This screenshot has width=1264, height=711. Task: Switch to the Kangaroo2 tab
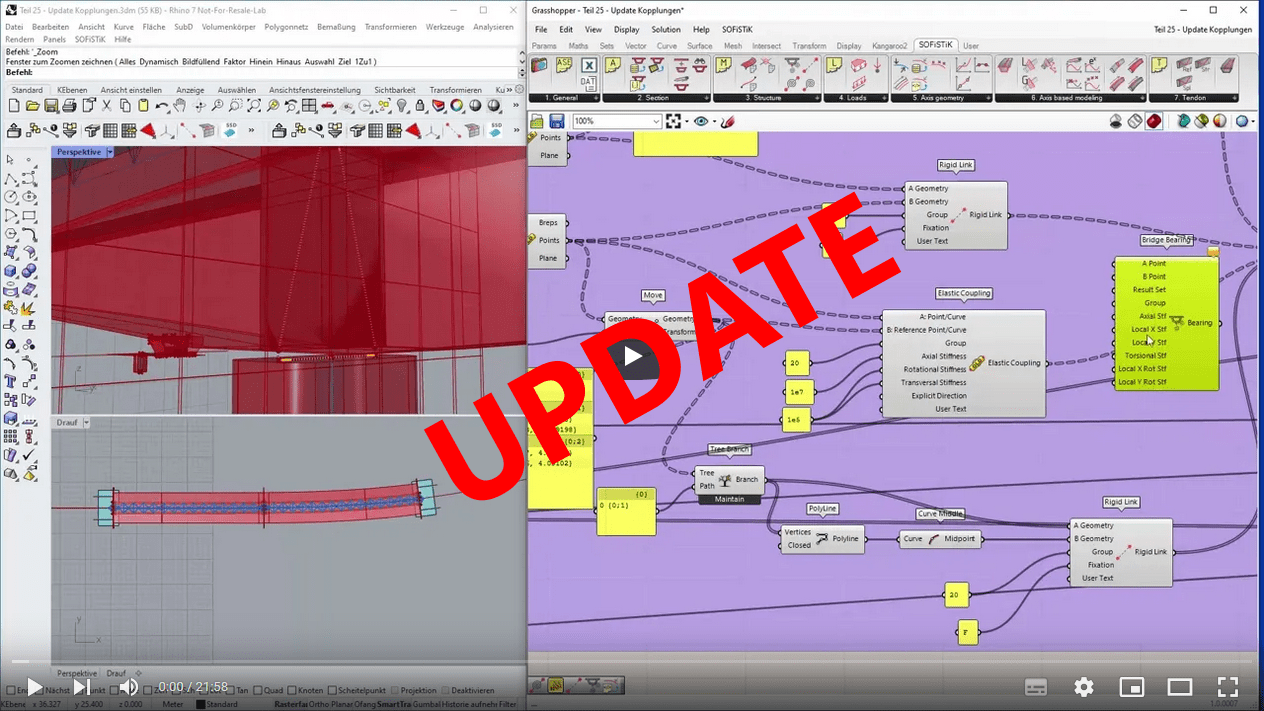889,46
